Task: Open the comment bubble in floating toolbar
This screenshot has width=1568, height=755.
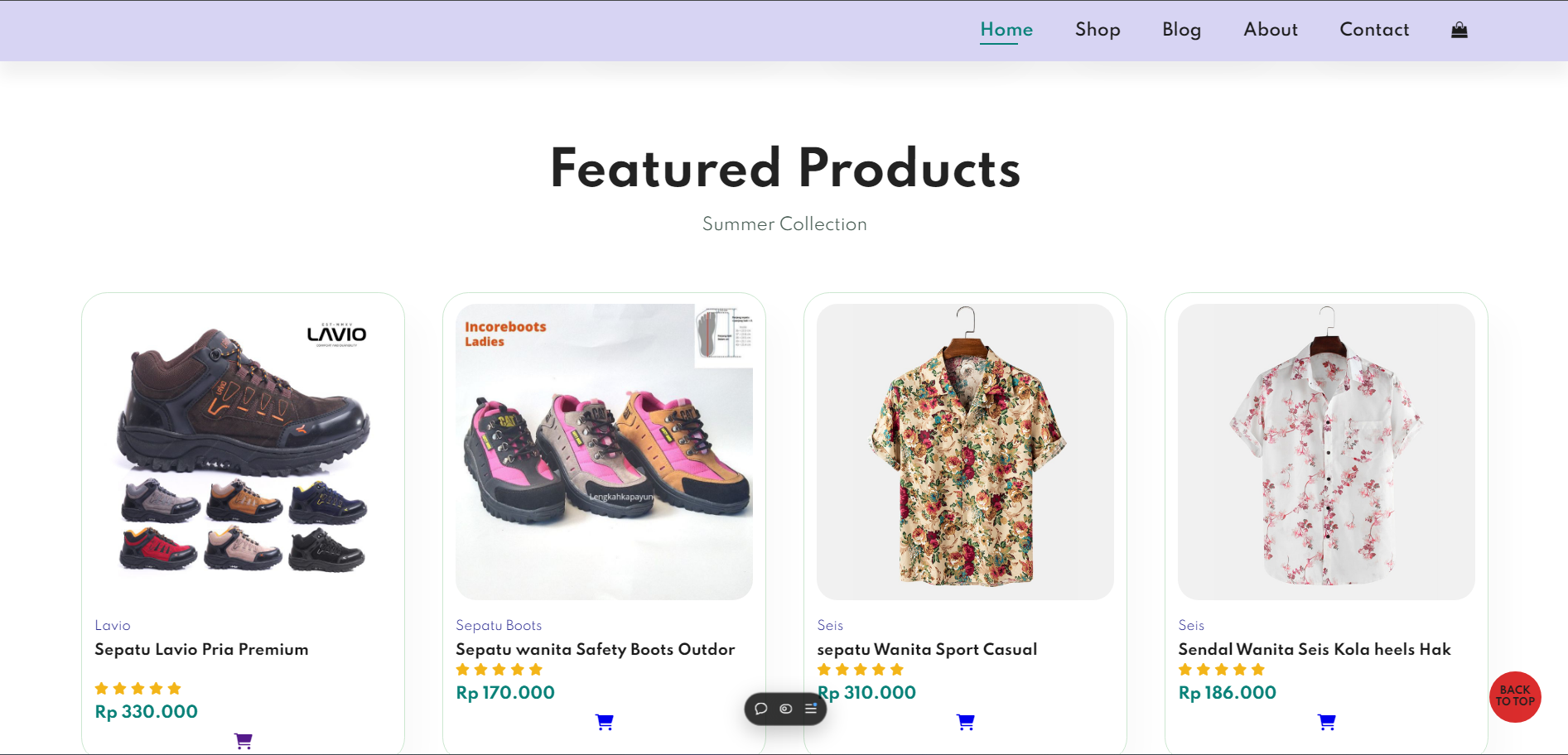Action: click(x=761, y=709)
